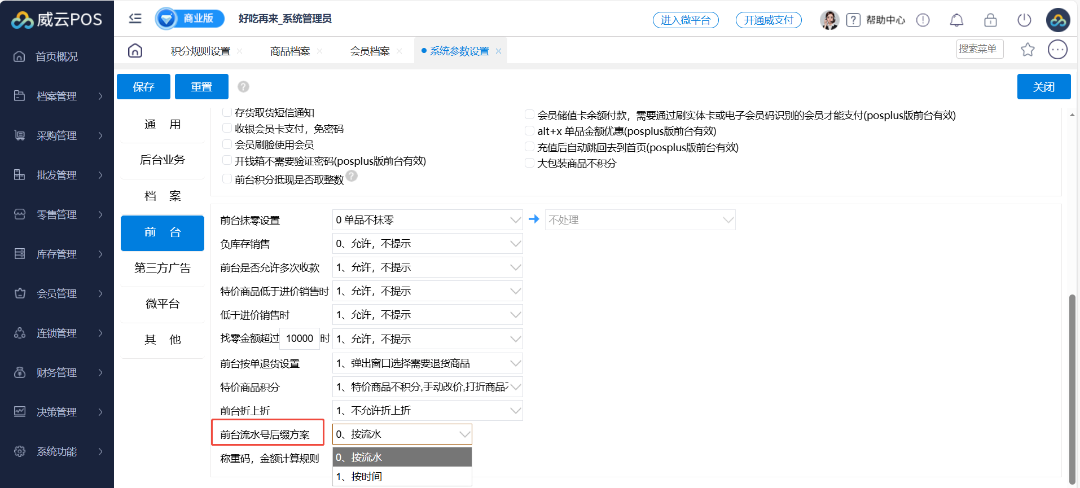Click the help question mark beside 重置
The width and height of the screenshot is (1080, 488).
(x=243, y=87)
